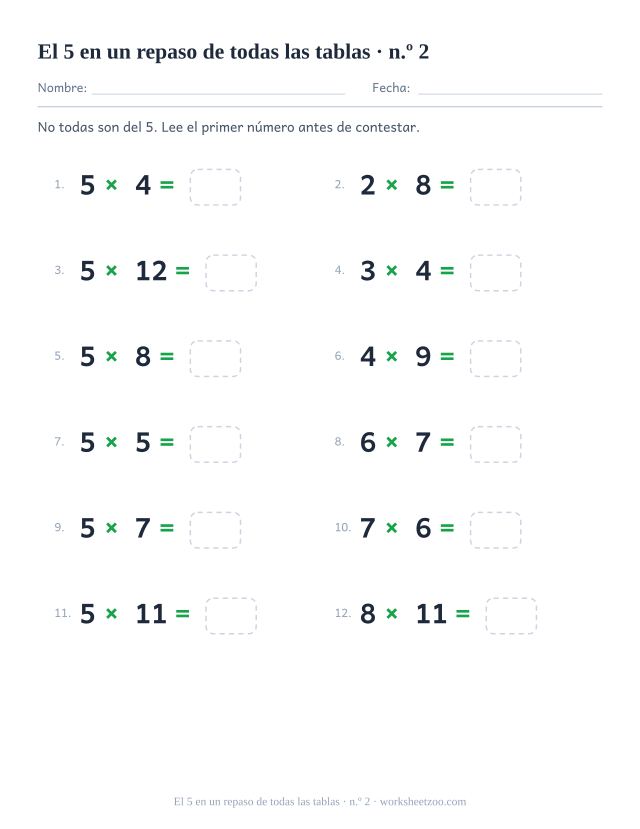Screen dimensions: 640x829
Task: Select the answer box for 5 × 5
Action: [x=215, y=444]
